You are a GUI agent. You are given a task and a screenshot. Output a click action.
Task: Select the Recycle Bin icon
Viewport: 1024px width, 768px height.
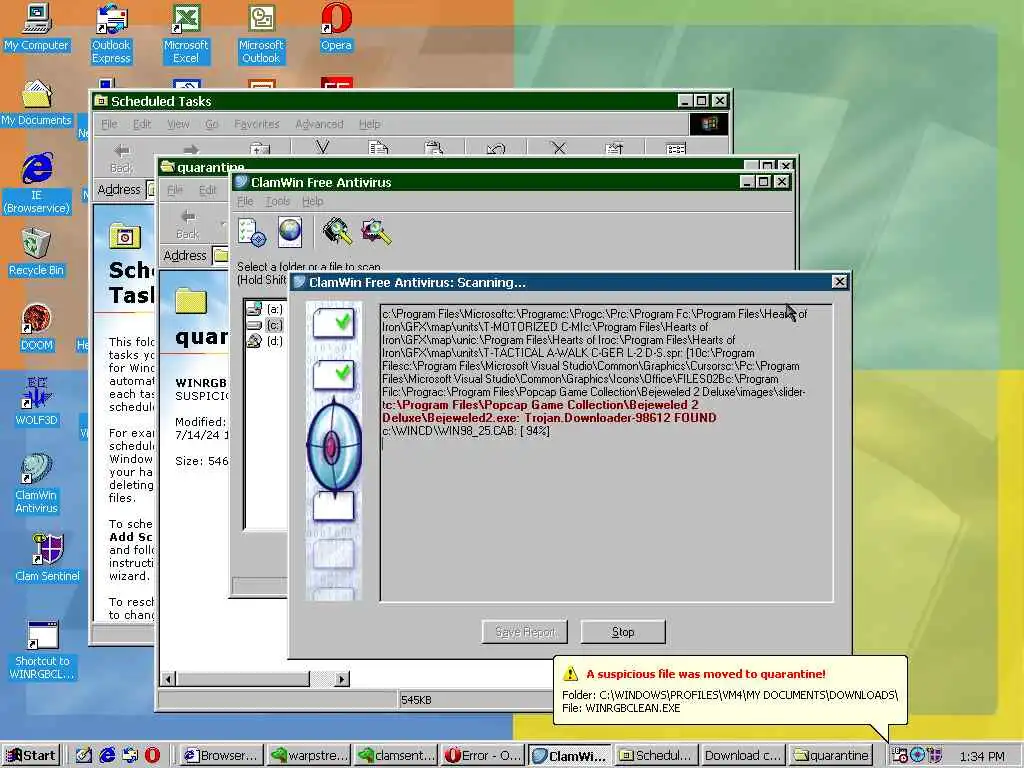pyautogui.click(x=37, y=253)
